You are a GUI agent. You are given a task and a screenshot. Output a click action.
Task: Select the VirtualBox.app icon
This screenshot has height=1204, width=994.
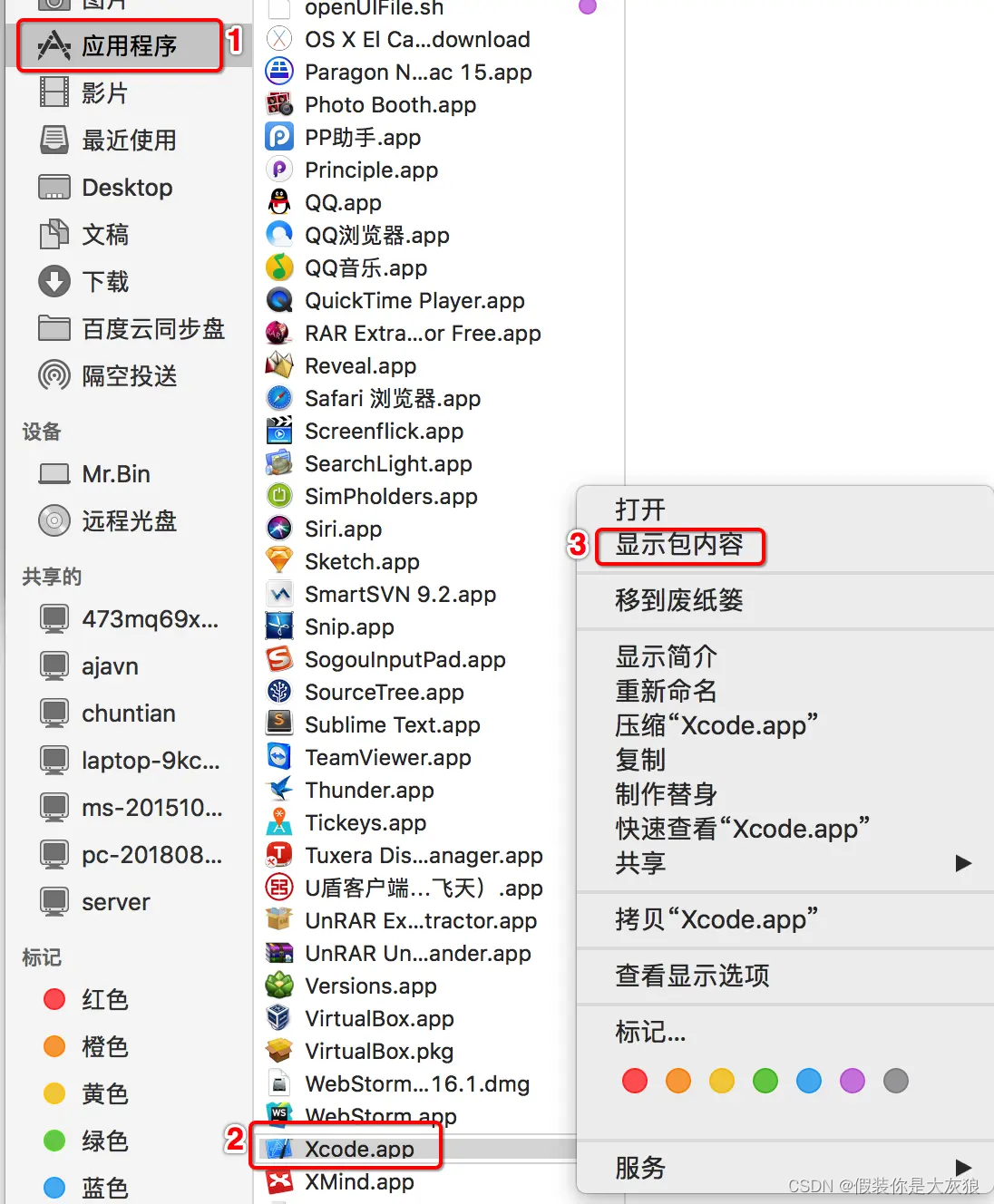[x=278, y=1017]
